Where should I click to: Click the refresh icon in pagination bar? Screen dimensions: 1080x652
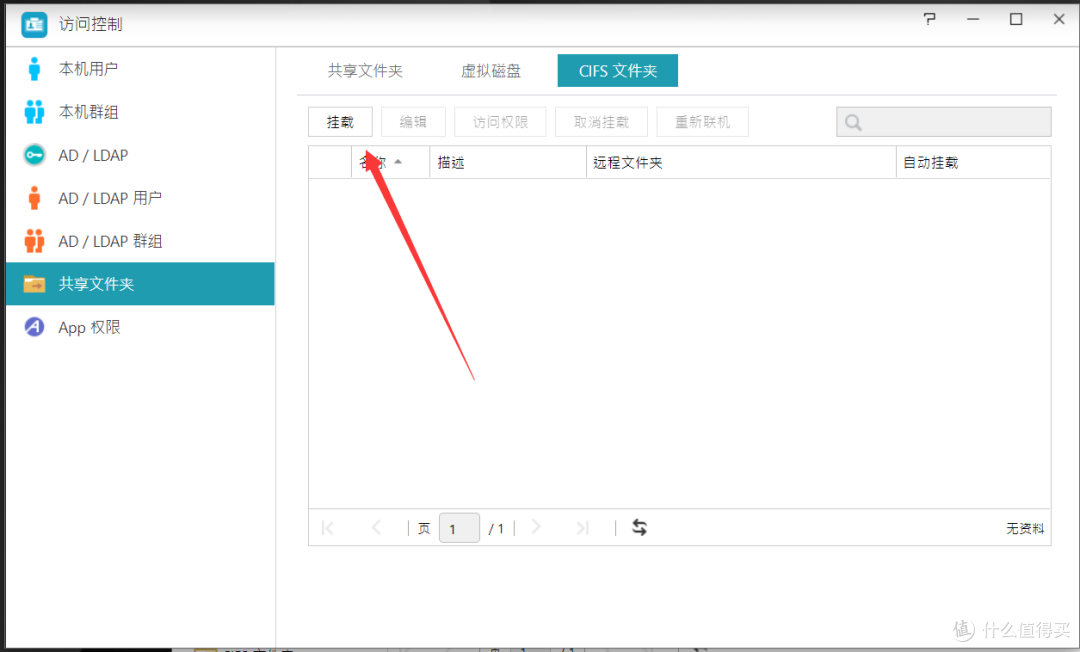click(x=639, y=528)
